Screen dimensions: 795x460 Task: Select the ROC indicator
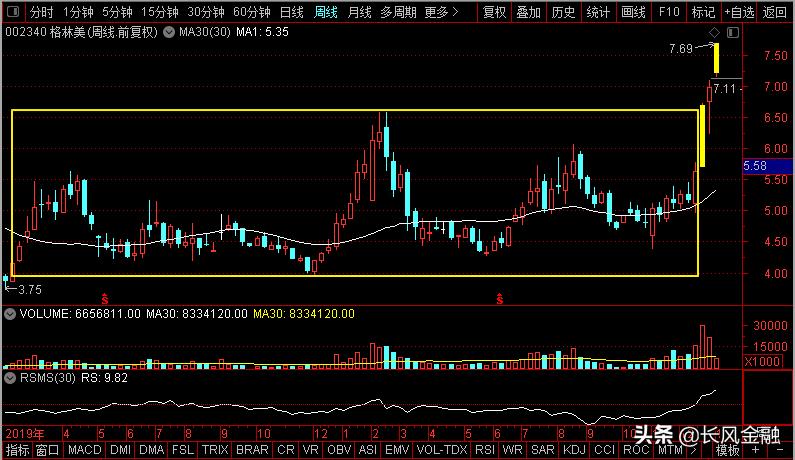point(636,450)
